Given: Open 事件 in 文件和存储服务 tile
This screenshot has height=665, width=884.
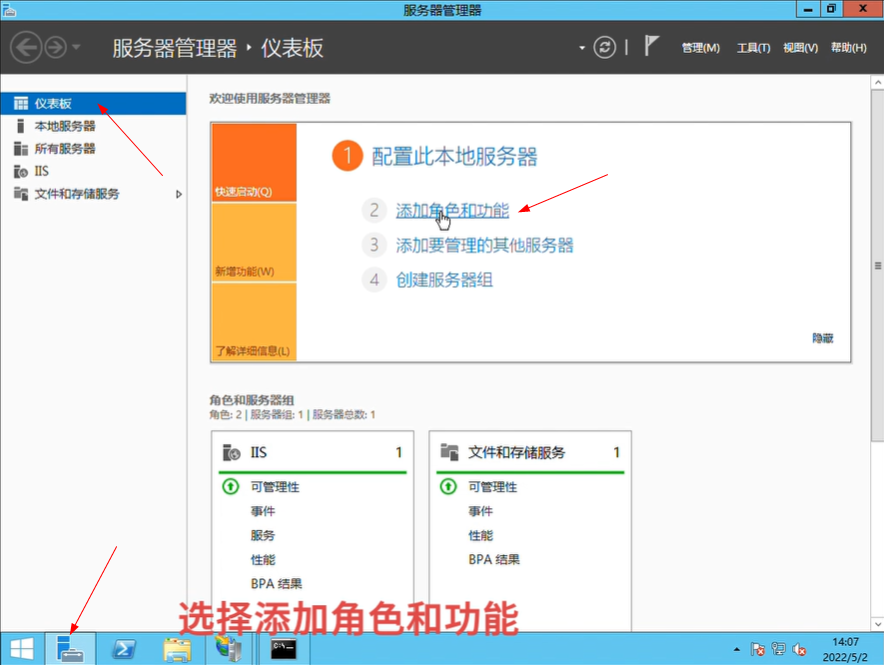Looking at the screenshot, I should tap(480, 511).
